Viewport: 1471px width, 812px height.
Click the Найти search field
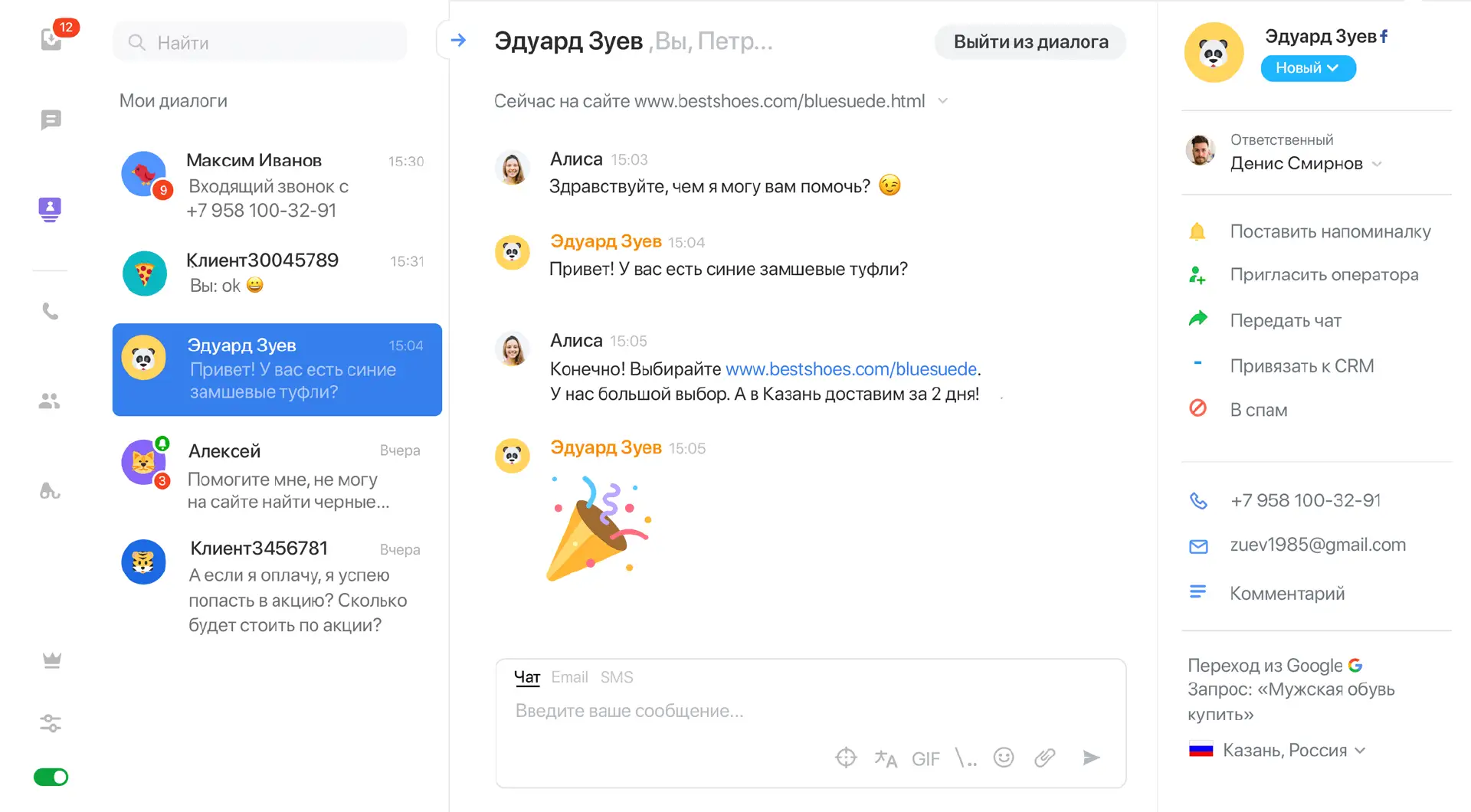click(x=260, y=42)
